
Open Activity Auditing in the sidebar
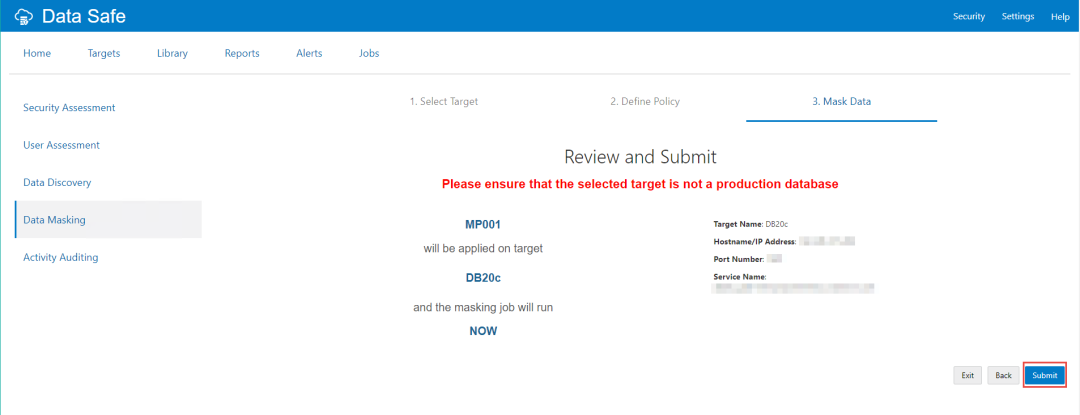tap(61, 257)
